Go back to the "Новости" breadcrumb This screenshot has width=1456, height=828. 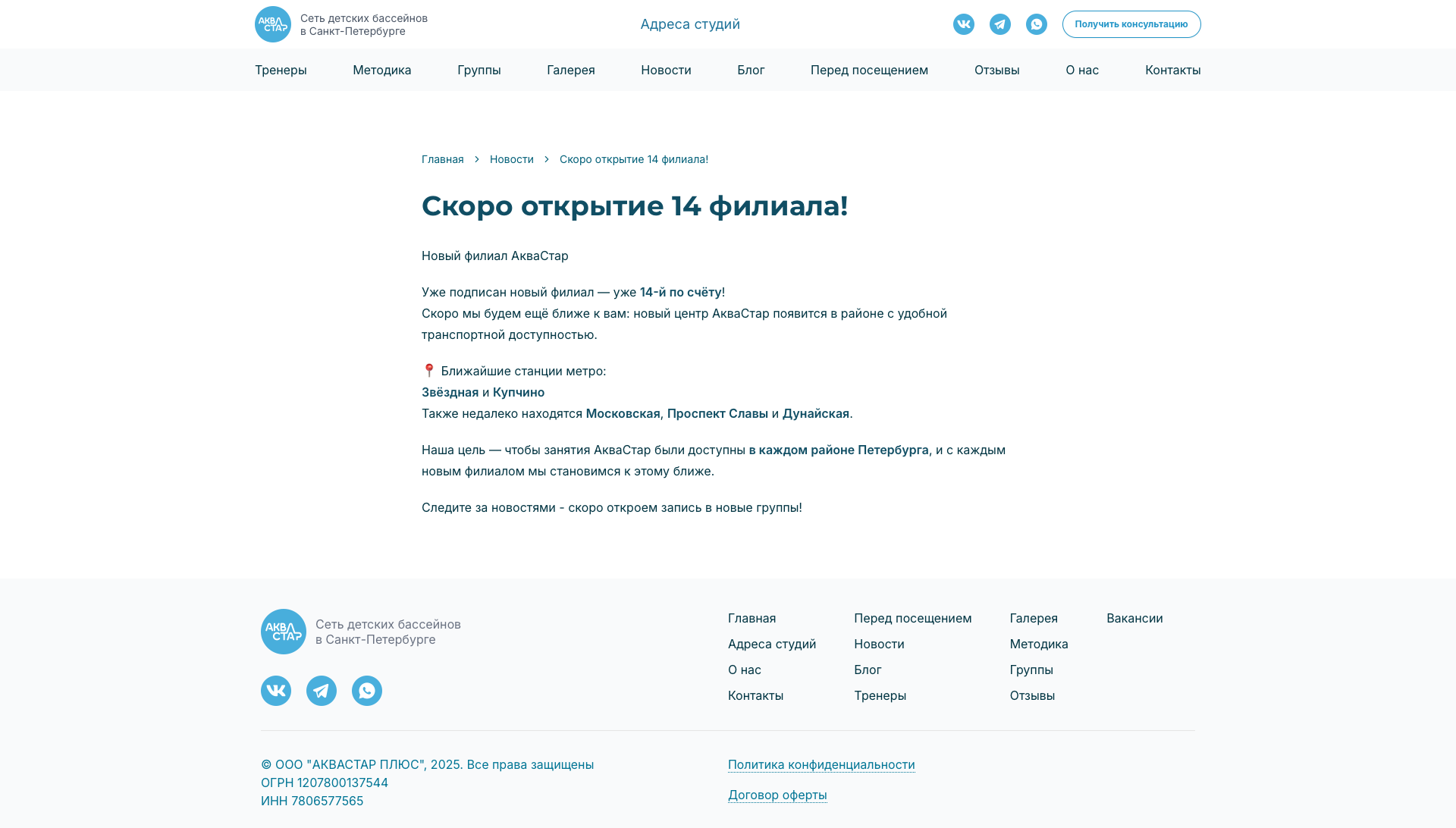(x=512, y=159)
